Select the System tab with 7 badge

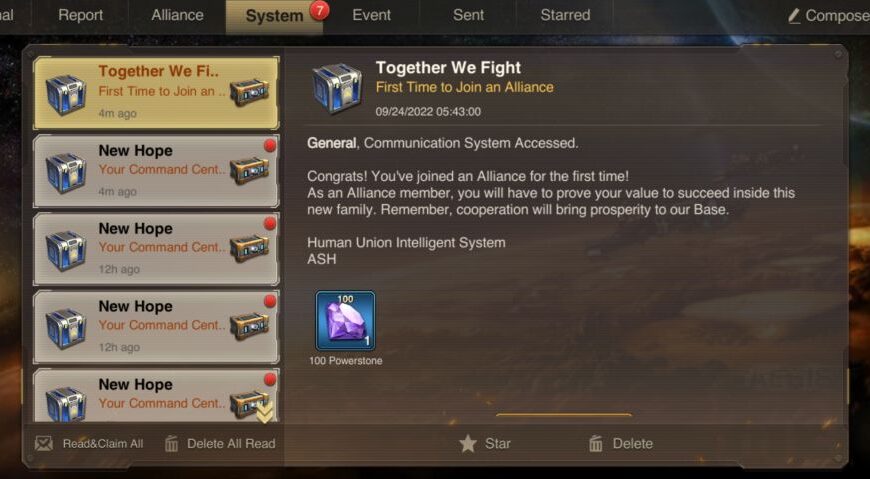[275, 16]
